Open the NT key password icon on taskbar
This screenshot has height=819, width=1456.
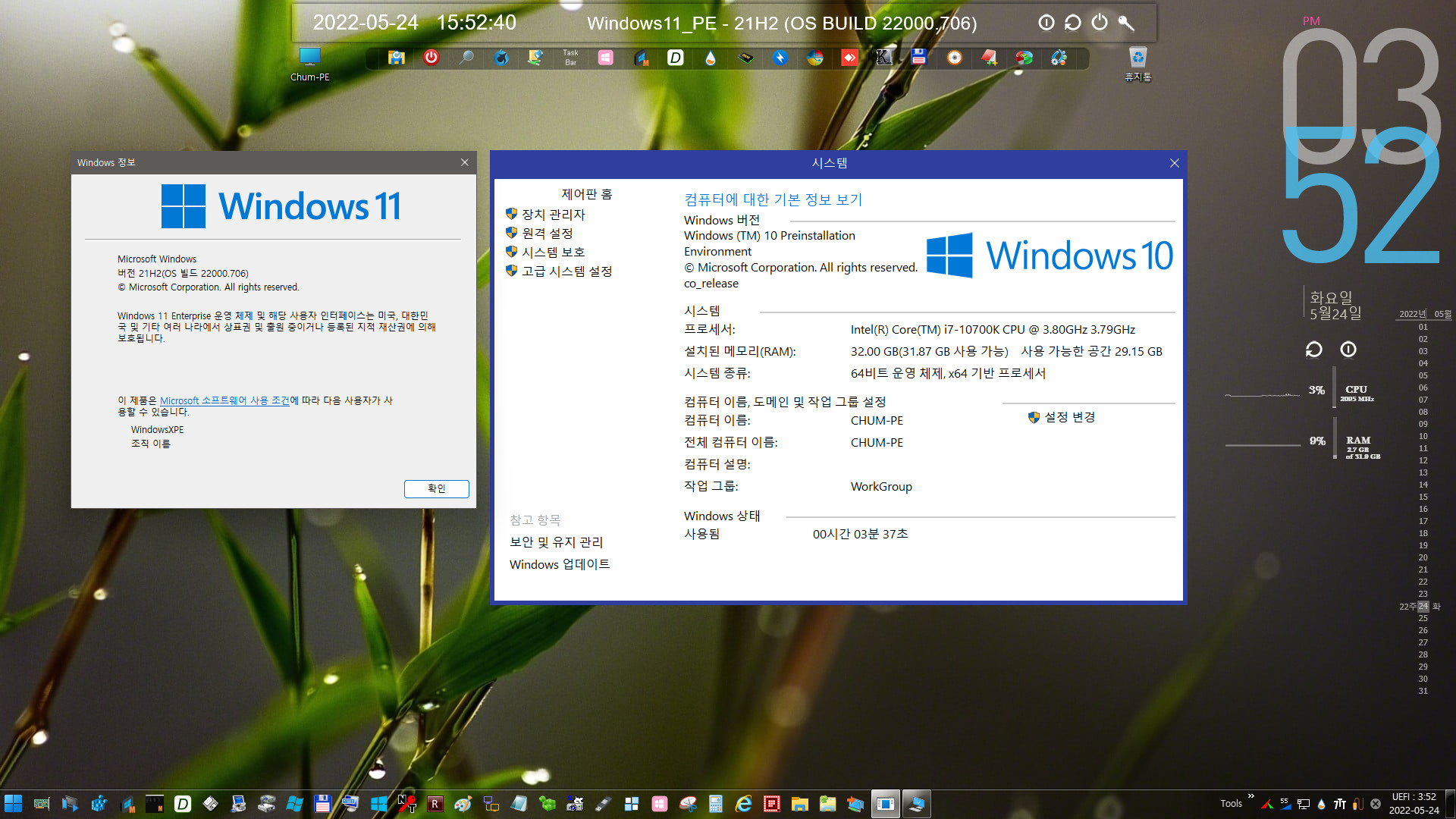407,804
